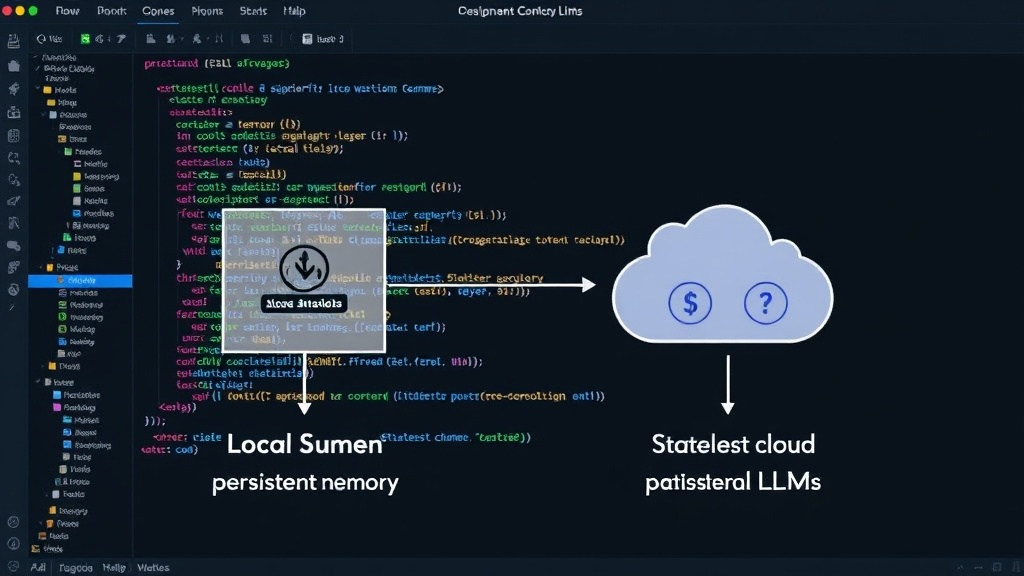
Task: Click 'Helly' in the bottom status bar
Action: click(x=114, y=568)
